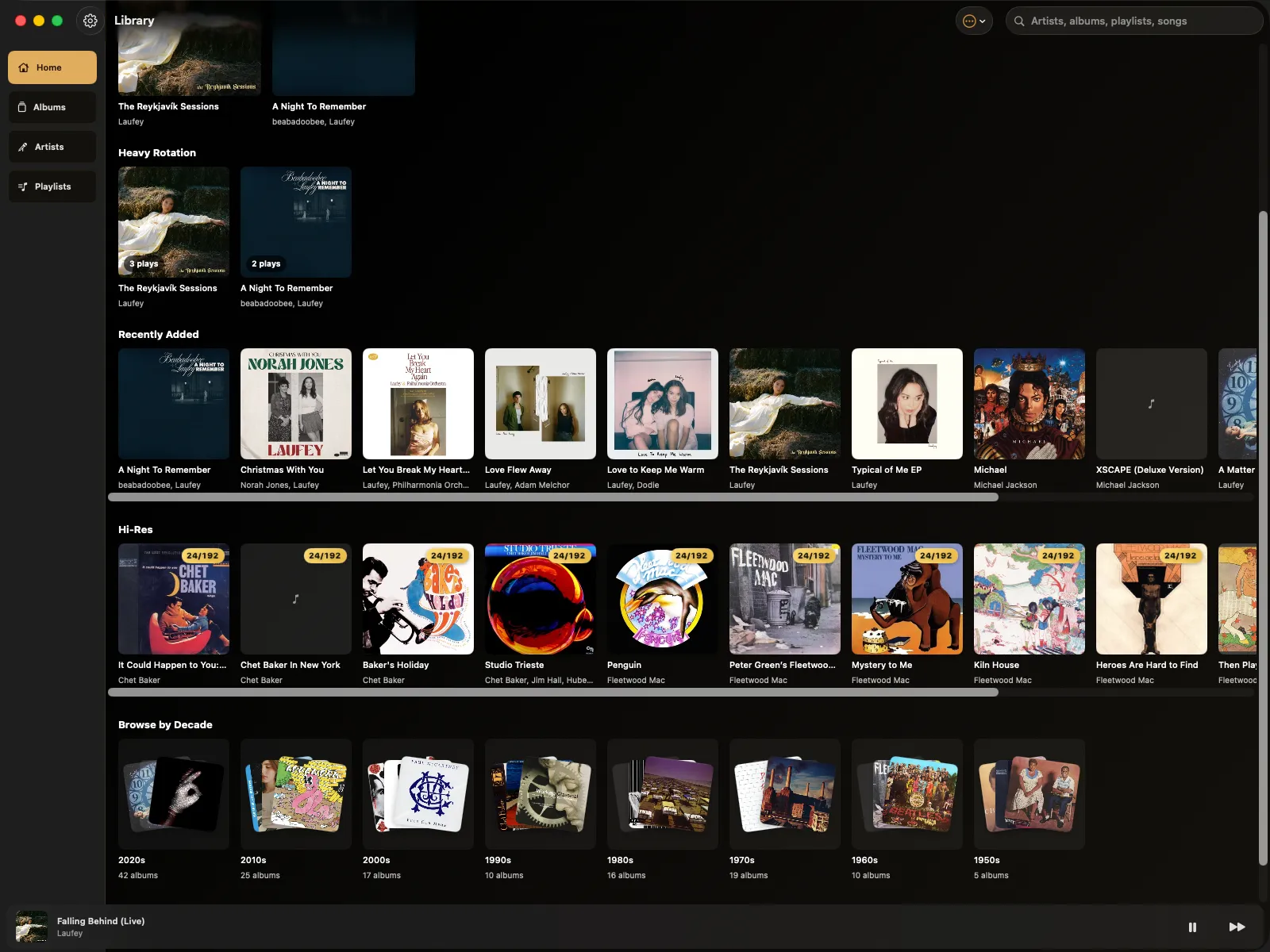Open Kiln House album cover
Viewport: 1270px width, 952px height.
pyautogui.click(x=1029, y=599)
